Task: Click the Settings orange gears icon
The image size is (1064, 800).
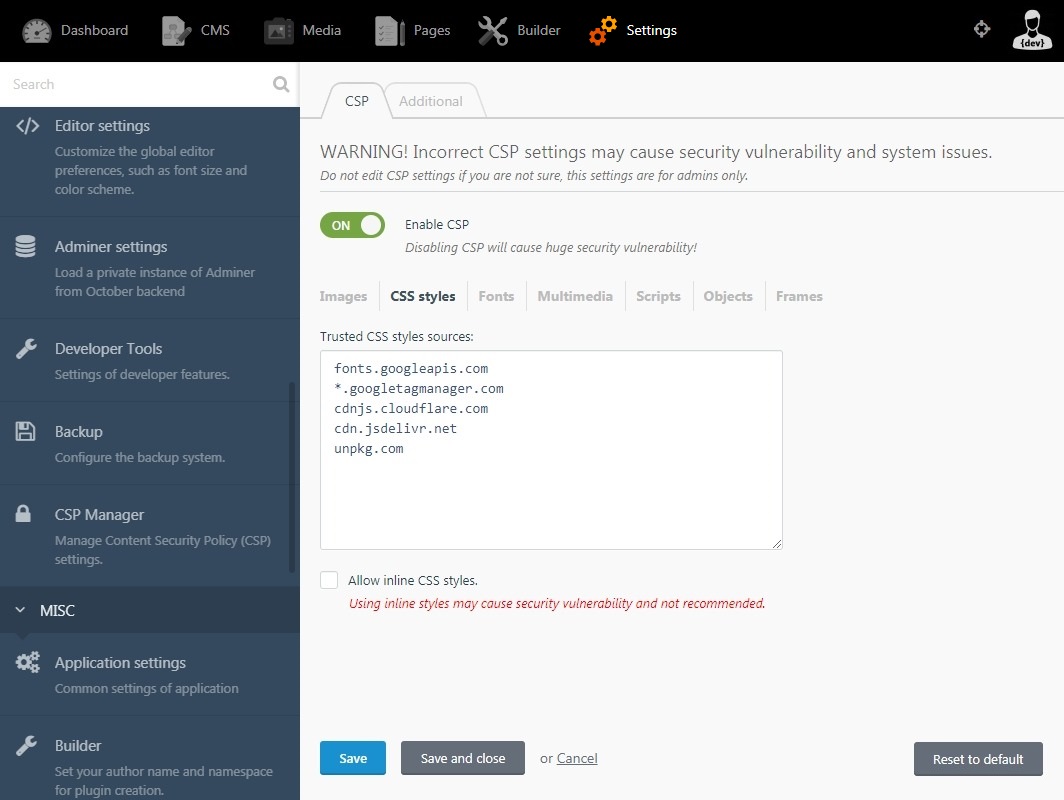Action: tap(603, 31)
